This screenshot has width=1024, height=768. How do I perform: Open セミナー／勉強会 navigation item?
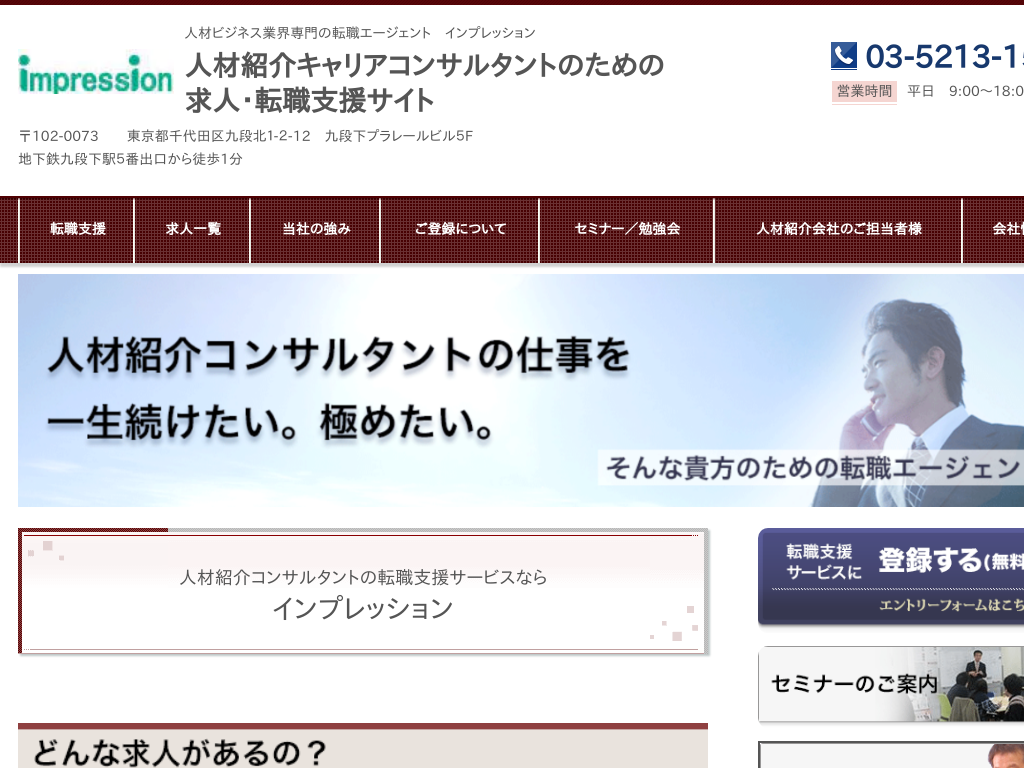coord(627,229)
